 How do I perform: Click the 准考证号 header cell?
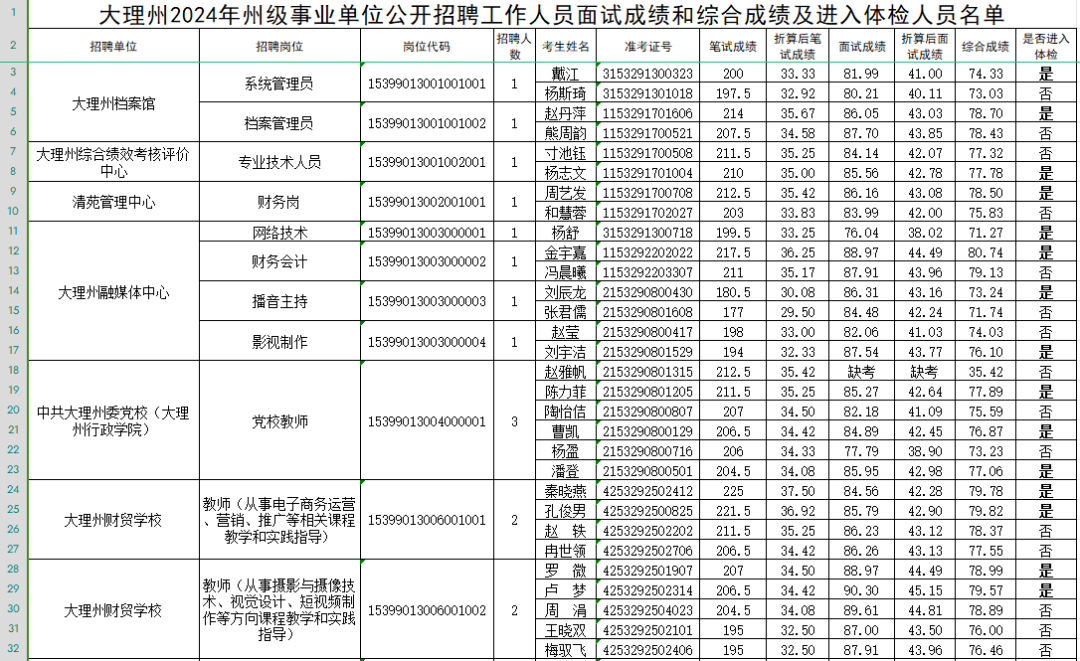(647, 46)
